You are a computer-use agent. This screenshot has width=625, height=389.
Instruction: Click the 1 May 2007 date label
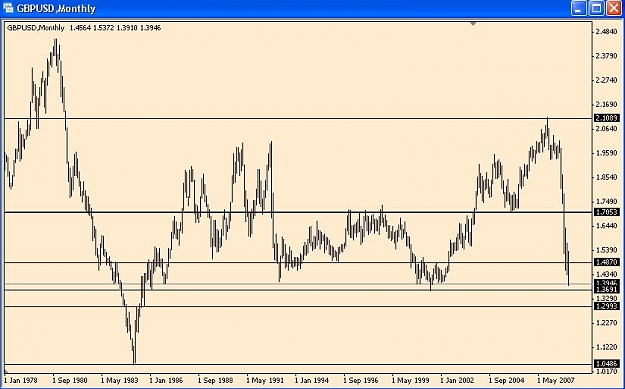[556, 380]
